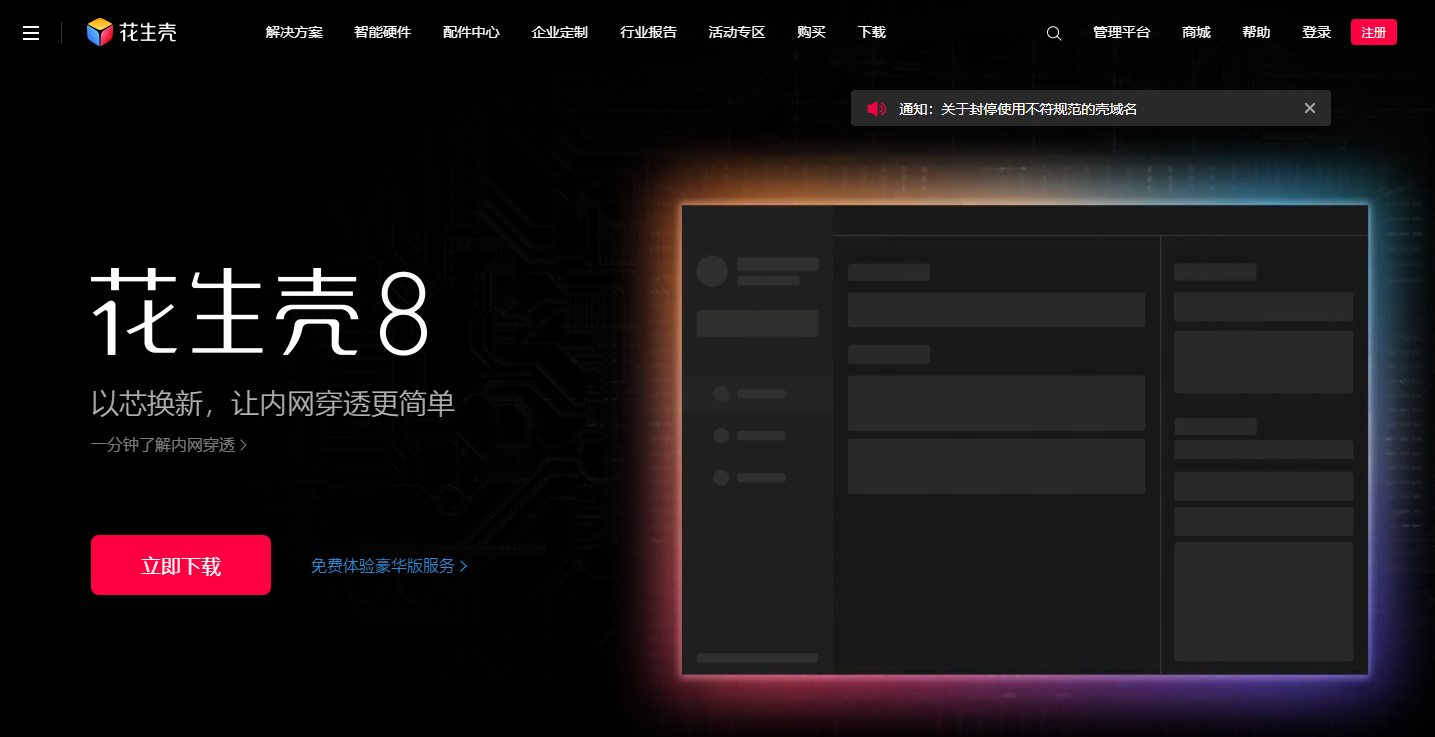1435x737 pixels.
Task: Open the 解决方案 menu
Action: click(x=294, y=32)
